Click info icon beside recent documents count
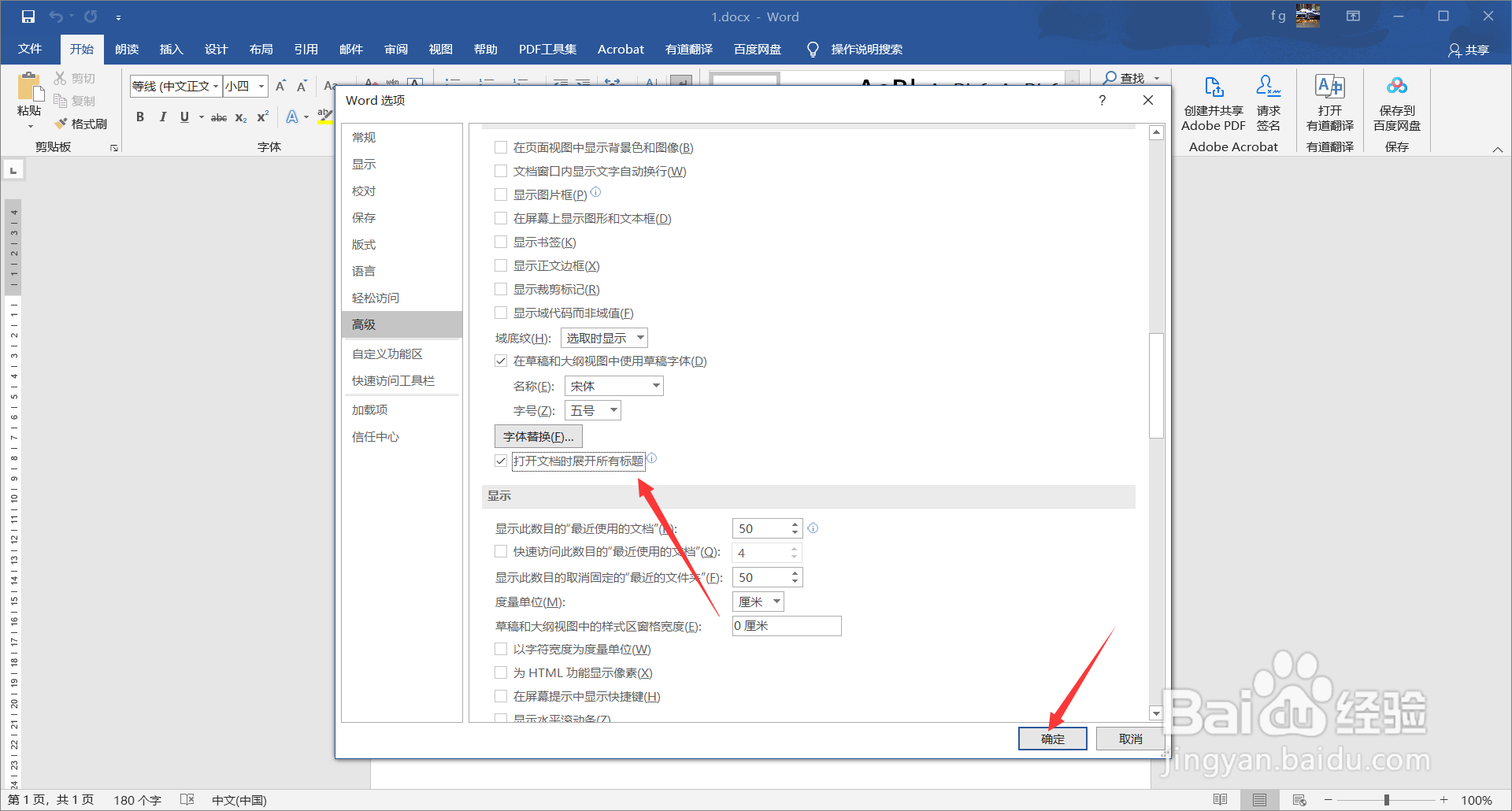Image resolution: width=1512 pixels, height=811 pixels. [813, 528]
